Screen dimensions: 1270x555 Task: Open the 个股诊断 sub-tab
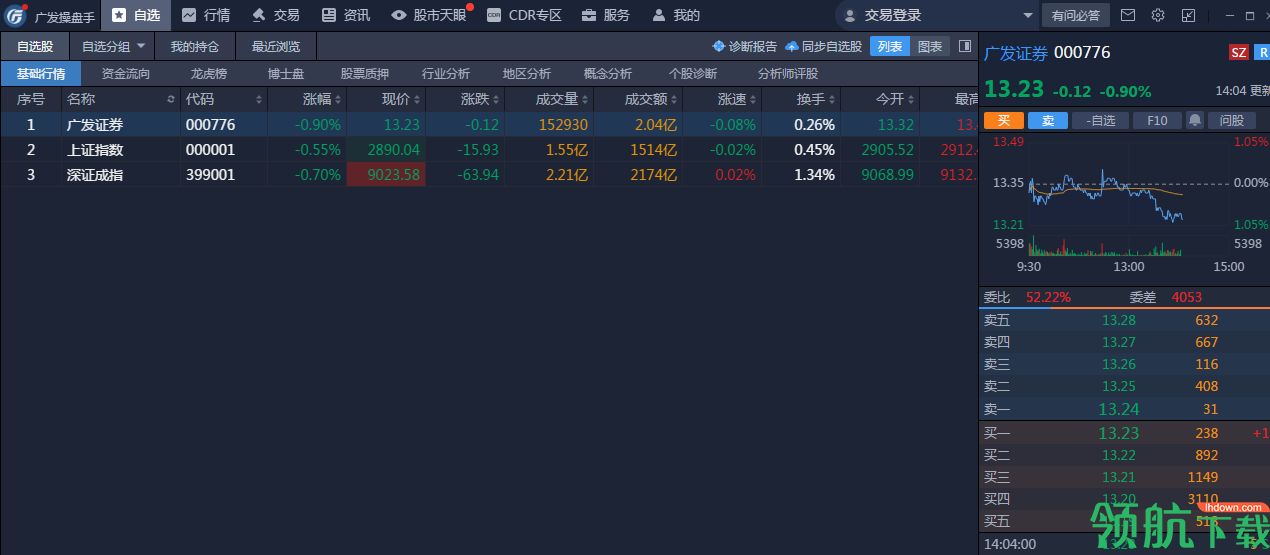tap(693, 73)
